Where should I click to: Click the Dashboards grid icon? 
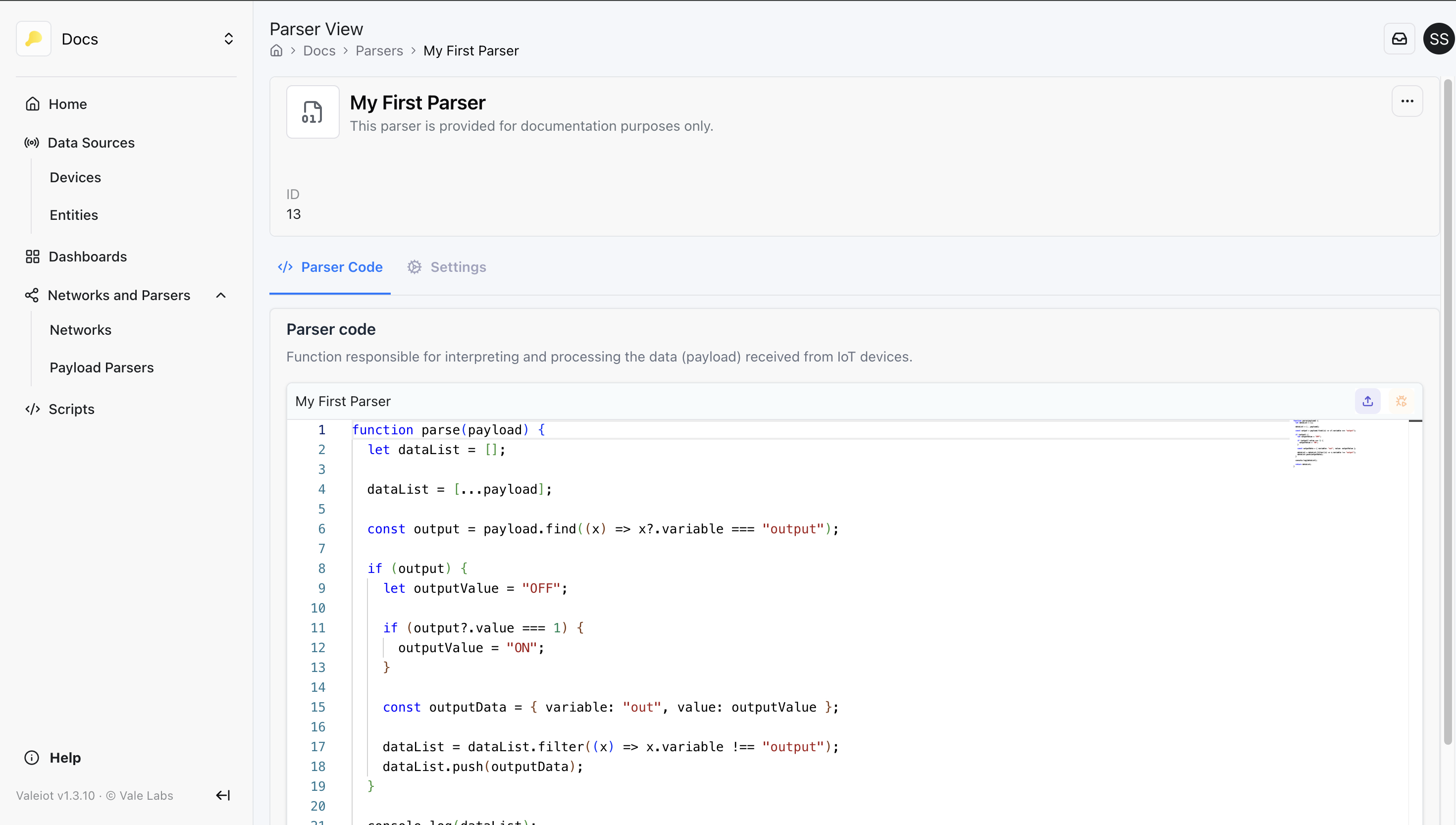click(32, 256)
